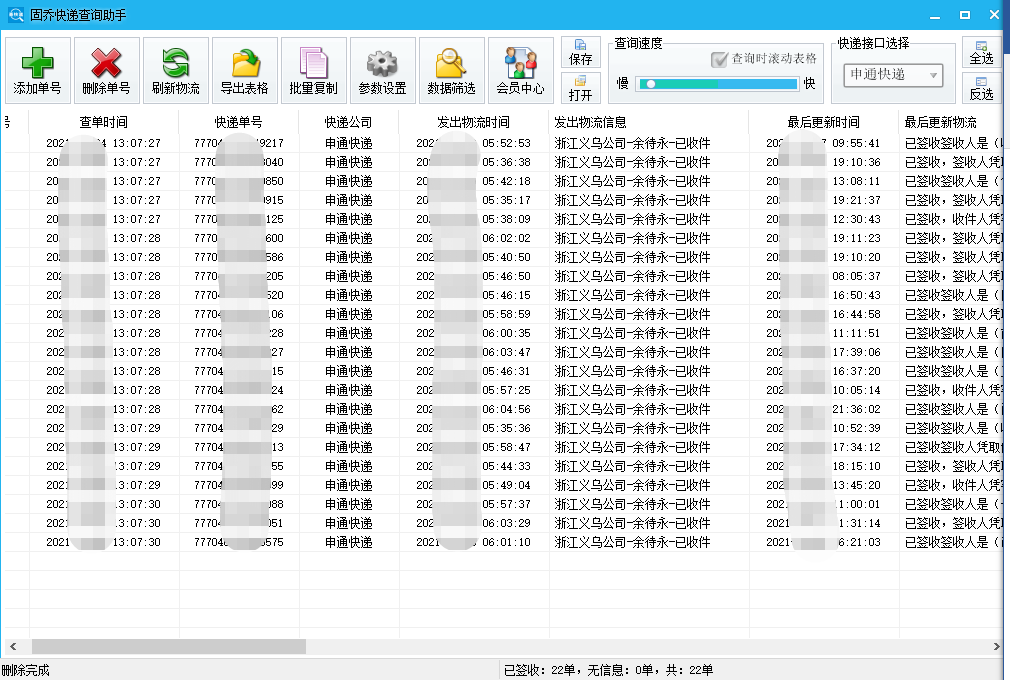Click 全选 select all button
The height and width of the screenshot is (680, 1010).
[x=981, y=52]
